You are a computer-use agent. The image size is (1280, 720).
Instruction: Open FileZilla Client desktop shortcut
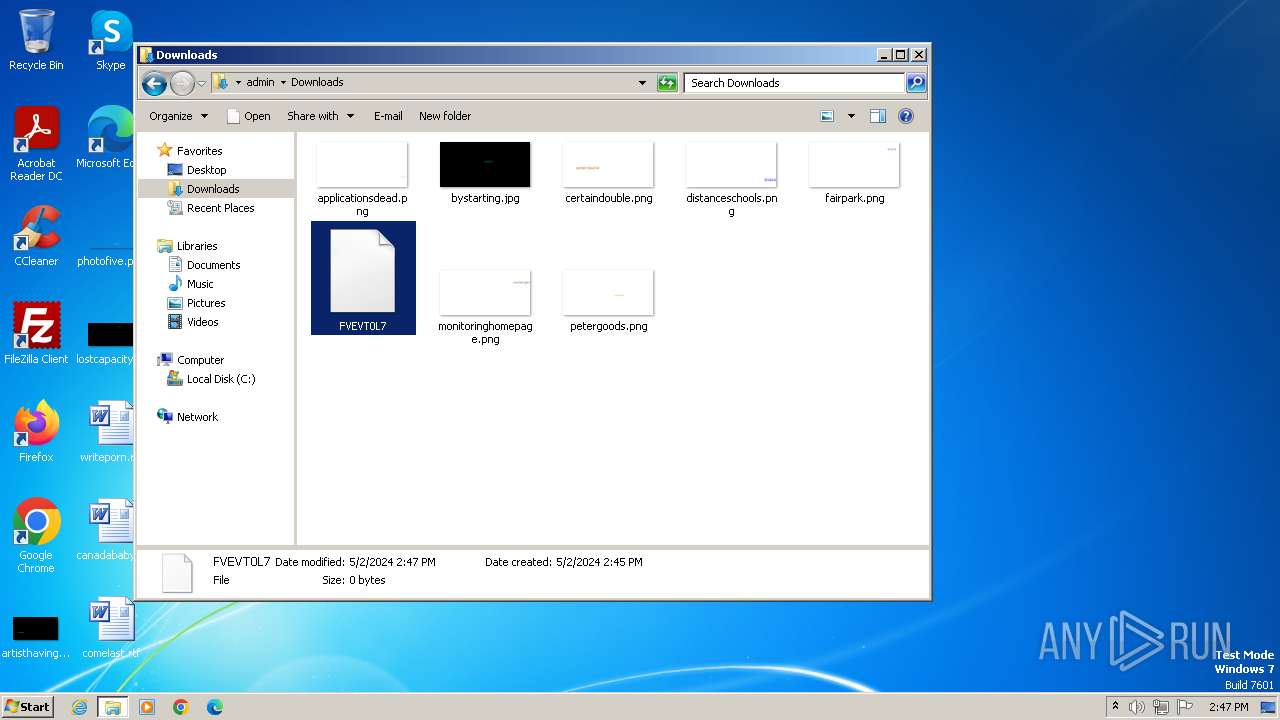(36, 334)
